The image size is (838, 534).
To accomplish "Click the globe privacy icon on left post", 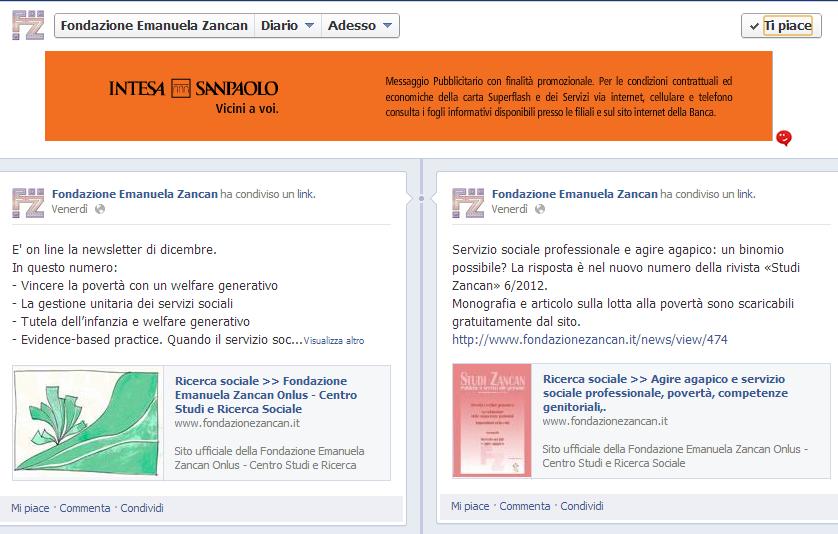I will (x=100, y=209).
